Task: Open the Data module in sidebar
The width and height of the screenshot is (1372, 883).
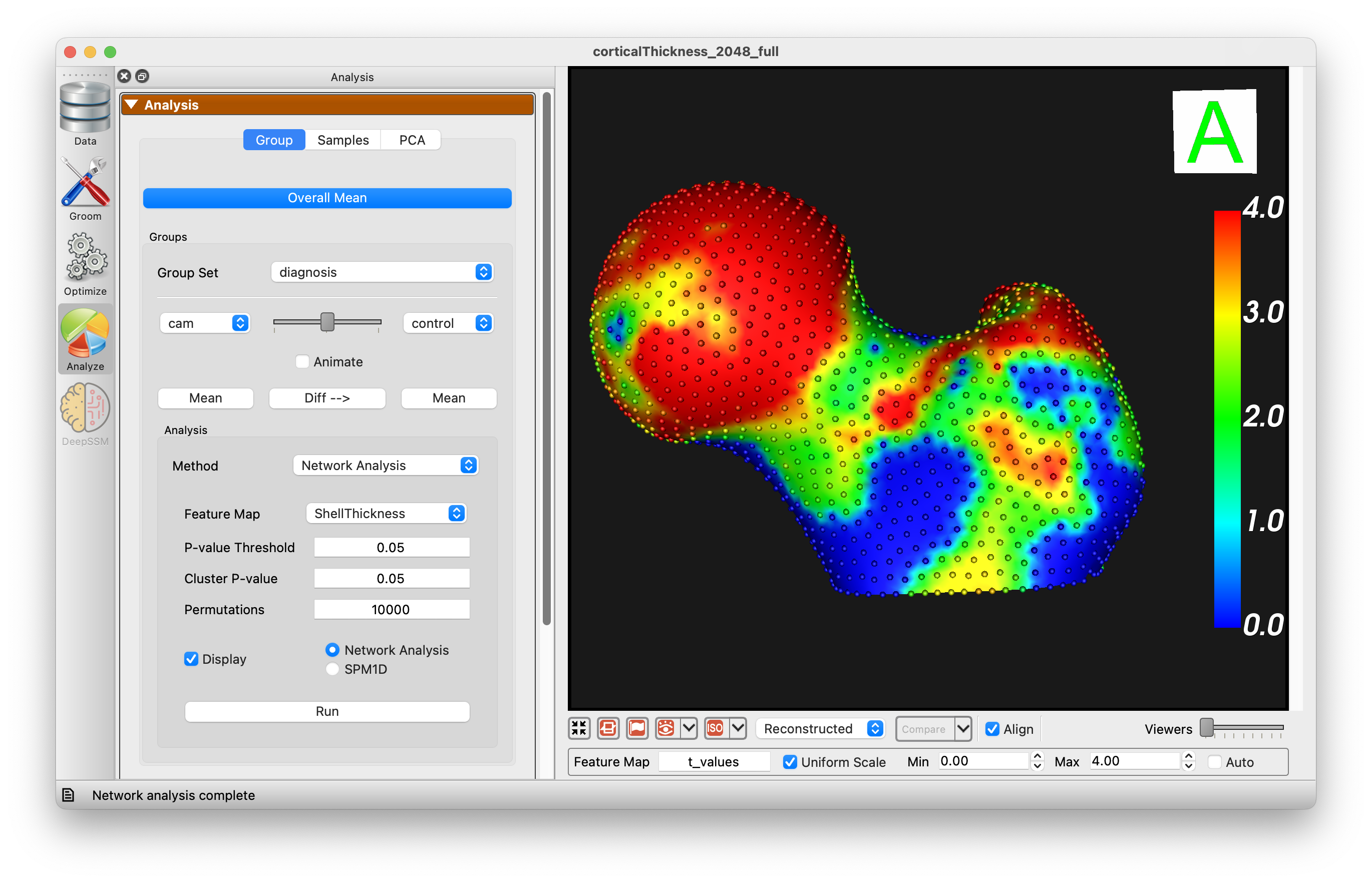Action: point(85,114)
